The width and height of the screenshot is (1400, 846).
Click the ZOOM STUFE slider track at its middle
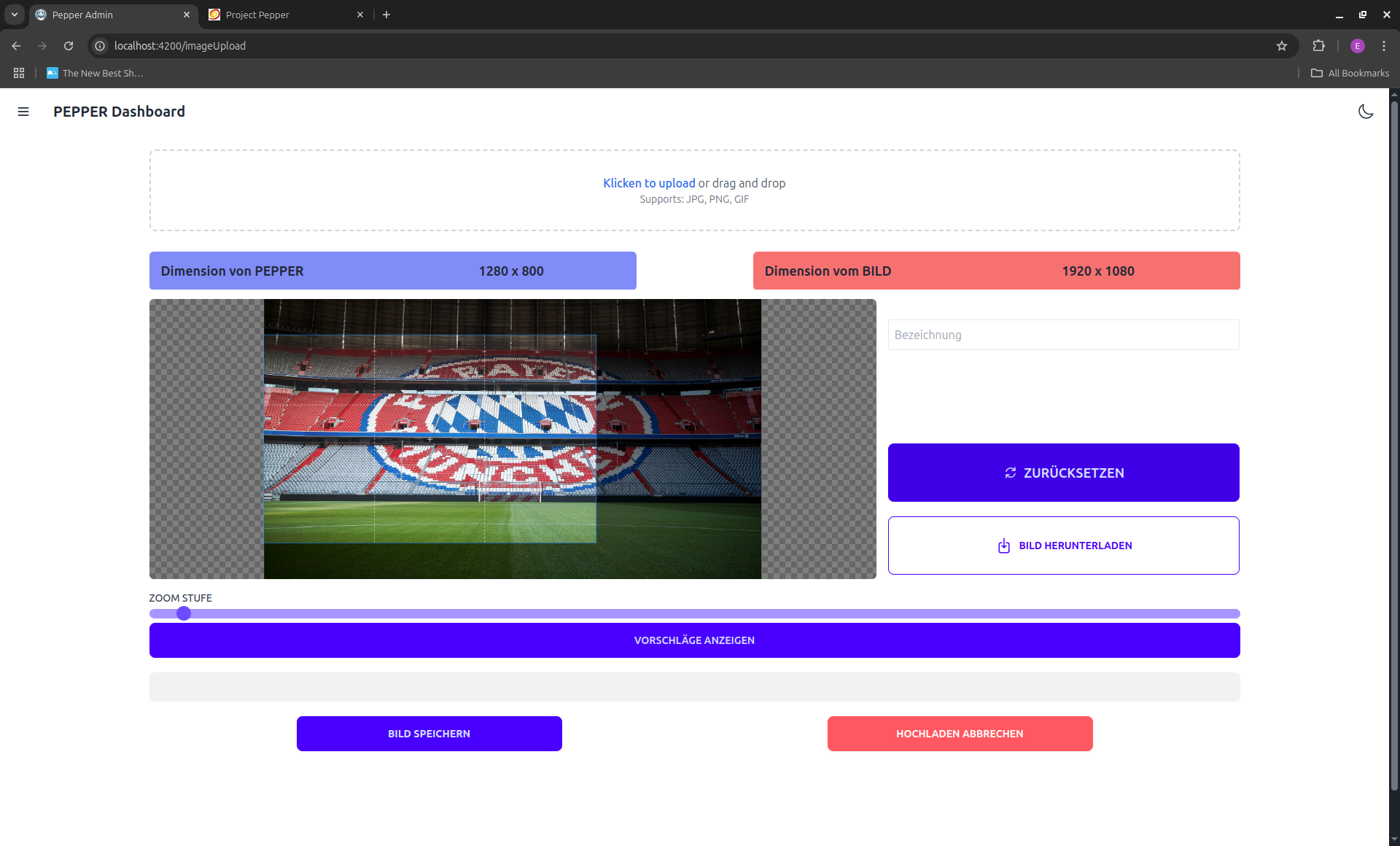tap(694, 613)
